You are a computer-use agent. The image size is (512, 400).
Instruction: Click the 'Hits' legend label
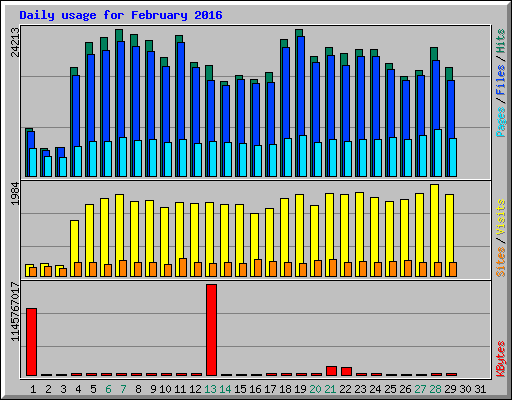point(501,41)
